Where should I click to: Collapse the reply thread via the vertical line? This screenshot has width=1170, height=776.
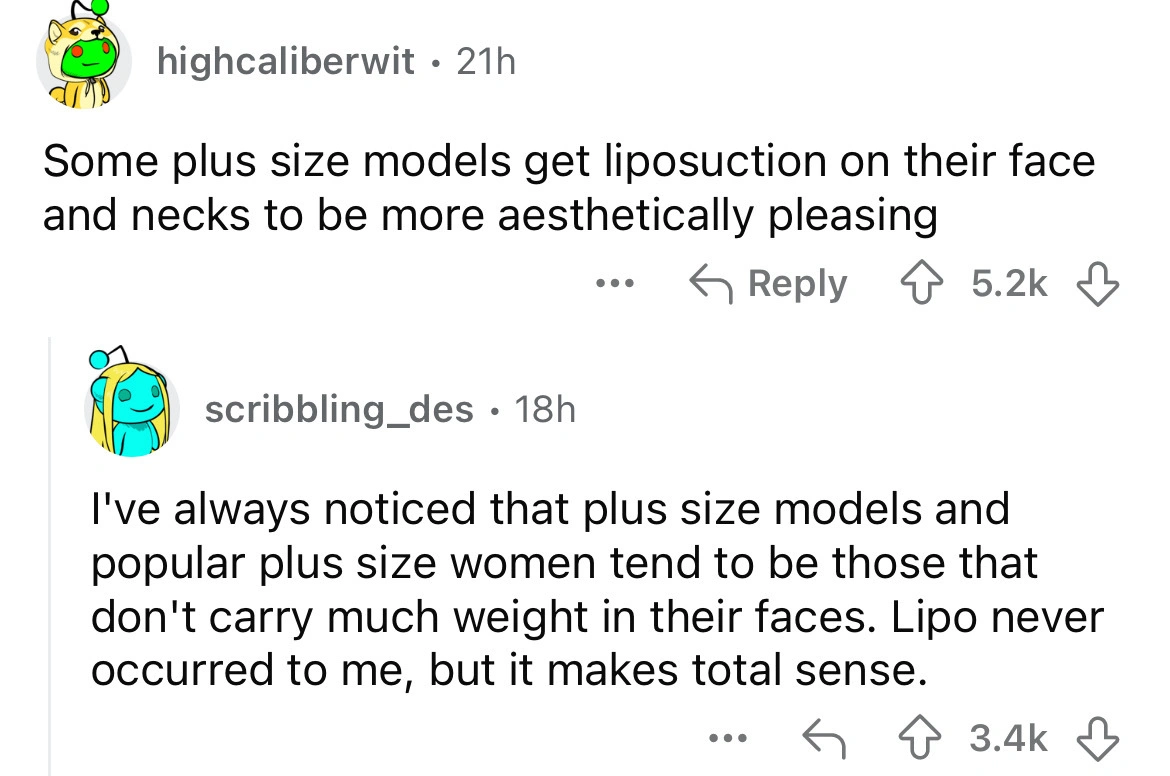50,556
